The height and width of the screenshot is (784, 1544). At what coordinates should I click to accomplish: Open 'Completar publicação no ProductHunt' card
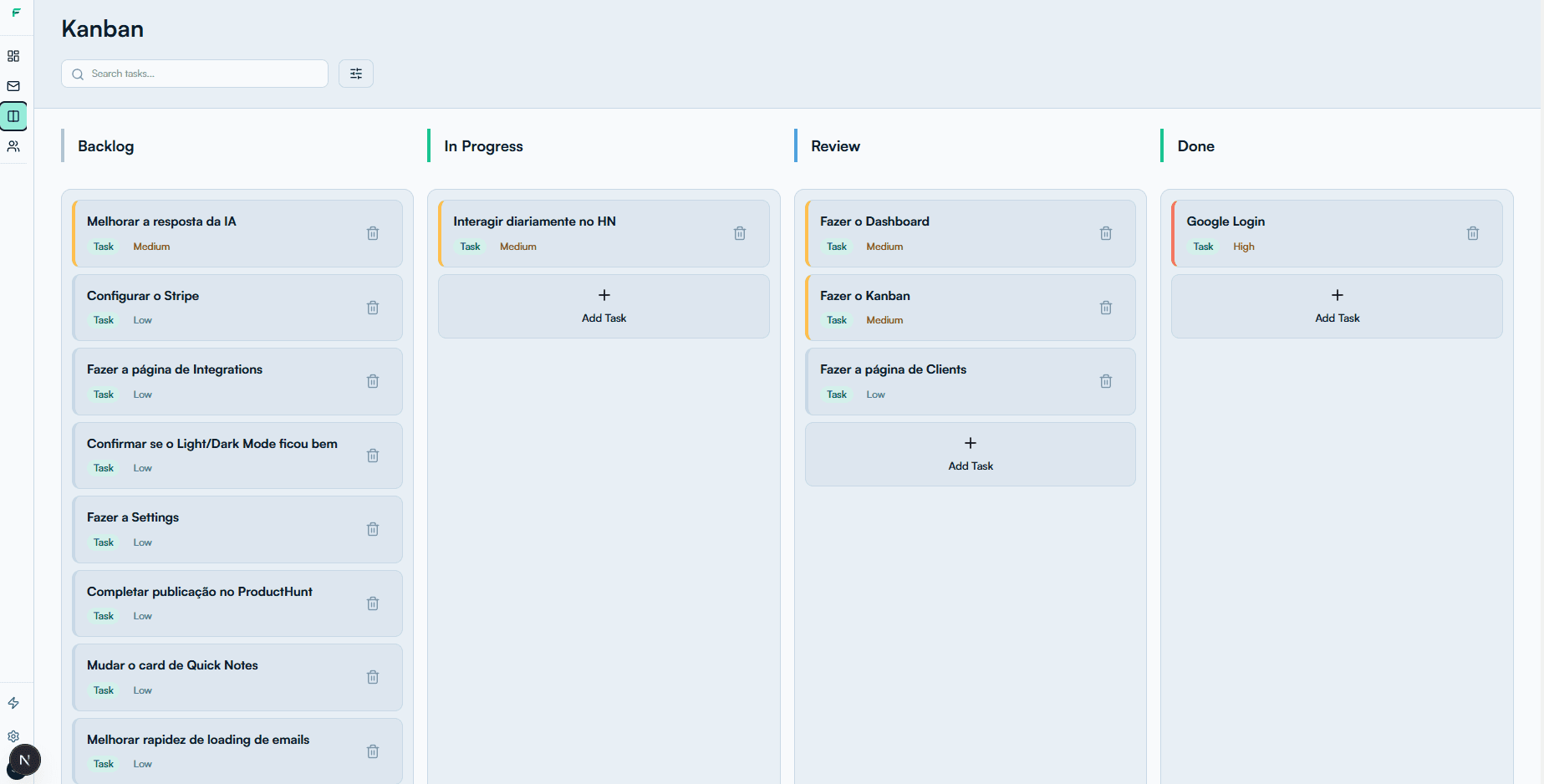point(237,603)
